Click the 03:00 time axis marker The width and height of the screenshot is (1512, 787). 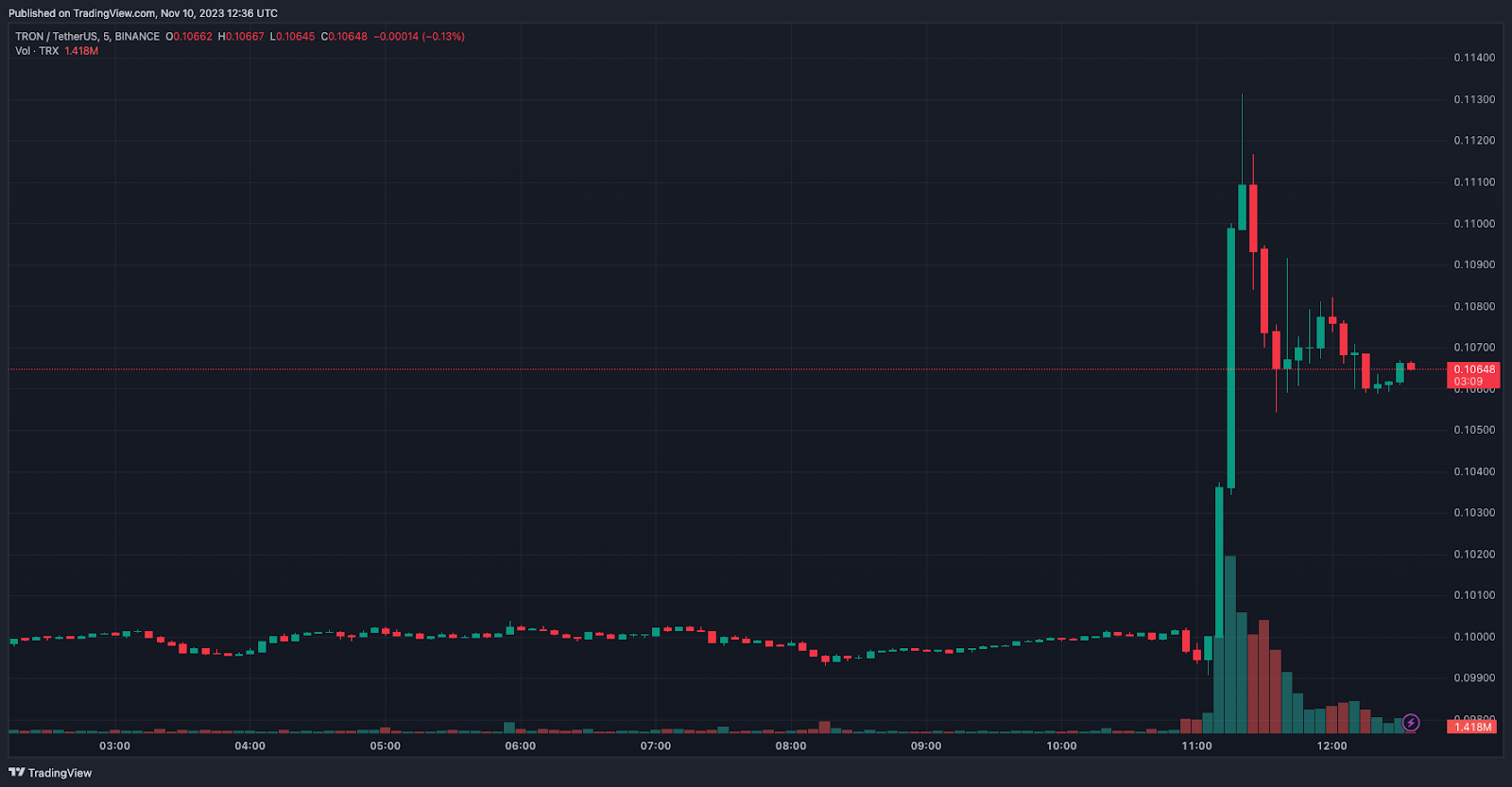tap(114, 746)
